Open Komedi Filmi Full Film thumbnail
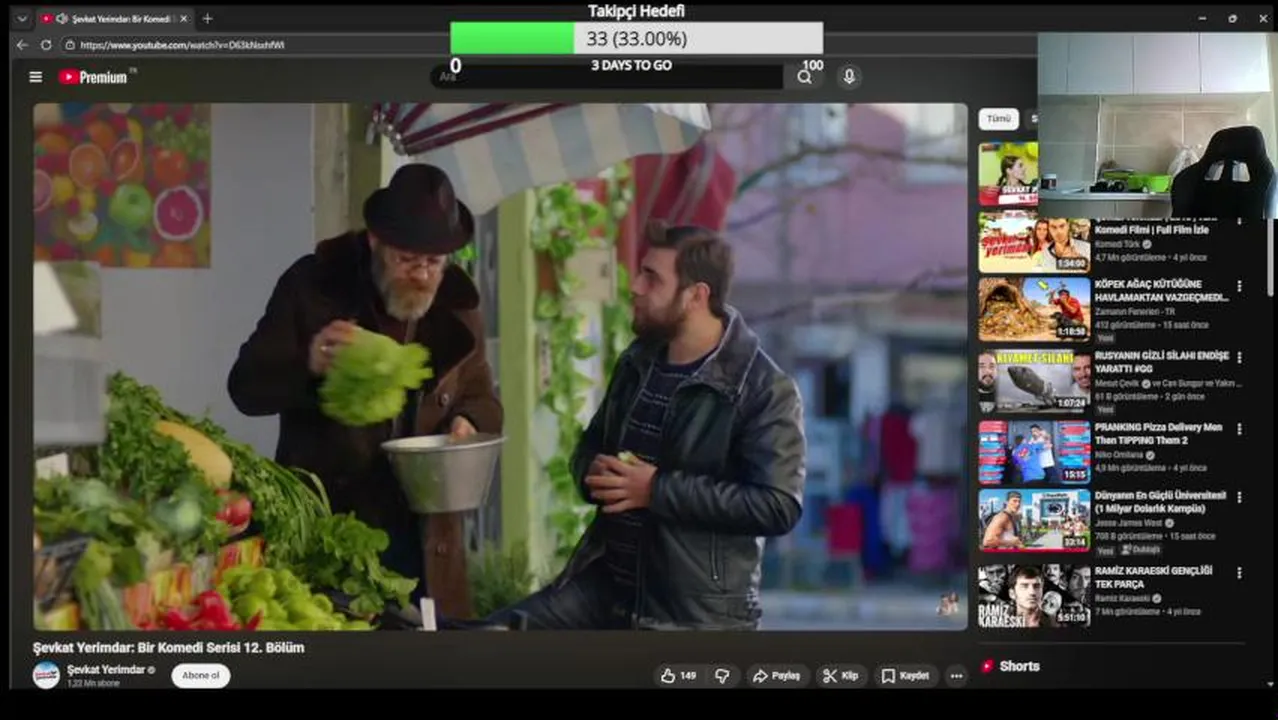 pyautogui.click(x=1034, y=243)
